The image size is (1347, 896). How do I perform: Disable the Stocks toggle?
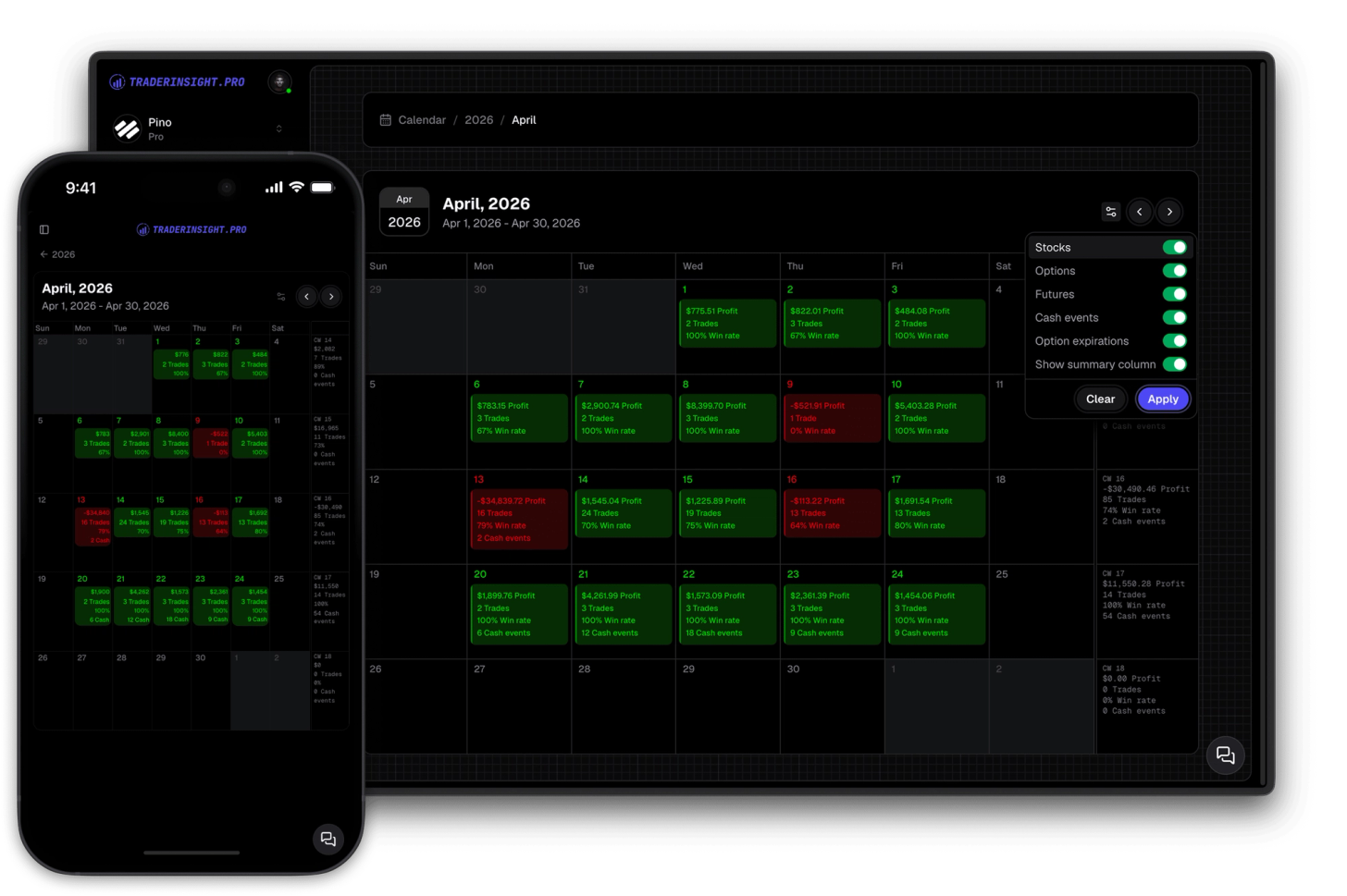tap(1174, 247)
